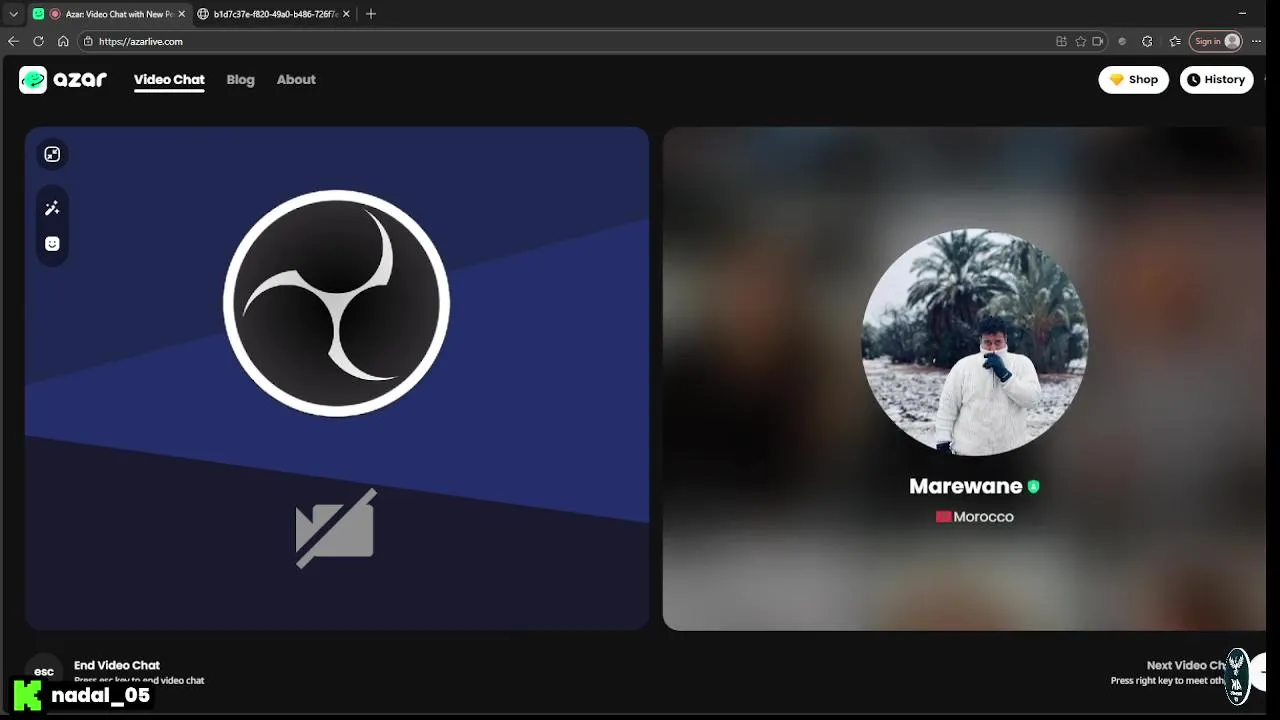Click the camera permission icon in address bar
Image resolution: width=1280 pixels, height=720 pixels.
pyautogui.click(x=1098, y=41)
